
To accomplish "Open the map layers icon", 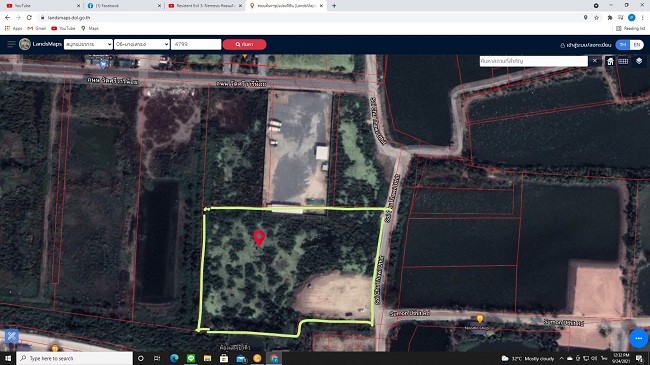I will 639,61.
